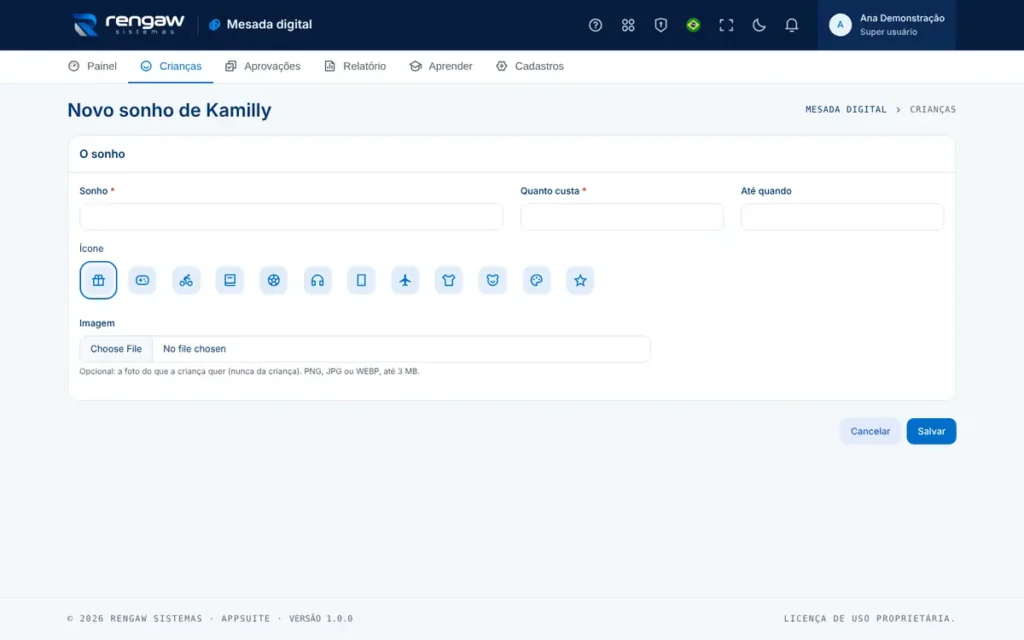Go to the Painel tab
Image resolution: width=1024 pixels, height=640 pixels.
coord(93,66)
